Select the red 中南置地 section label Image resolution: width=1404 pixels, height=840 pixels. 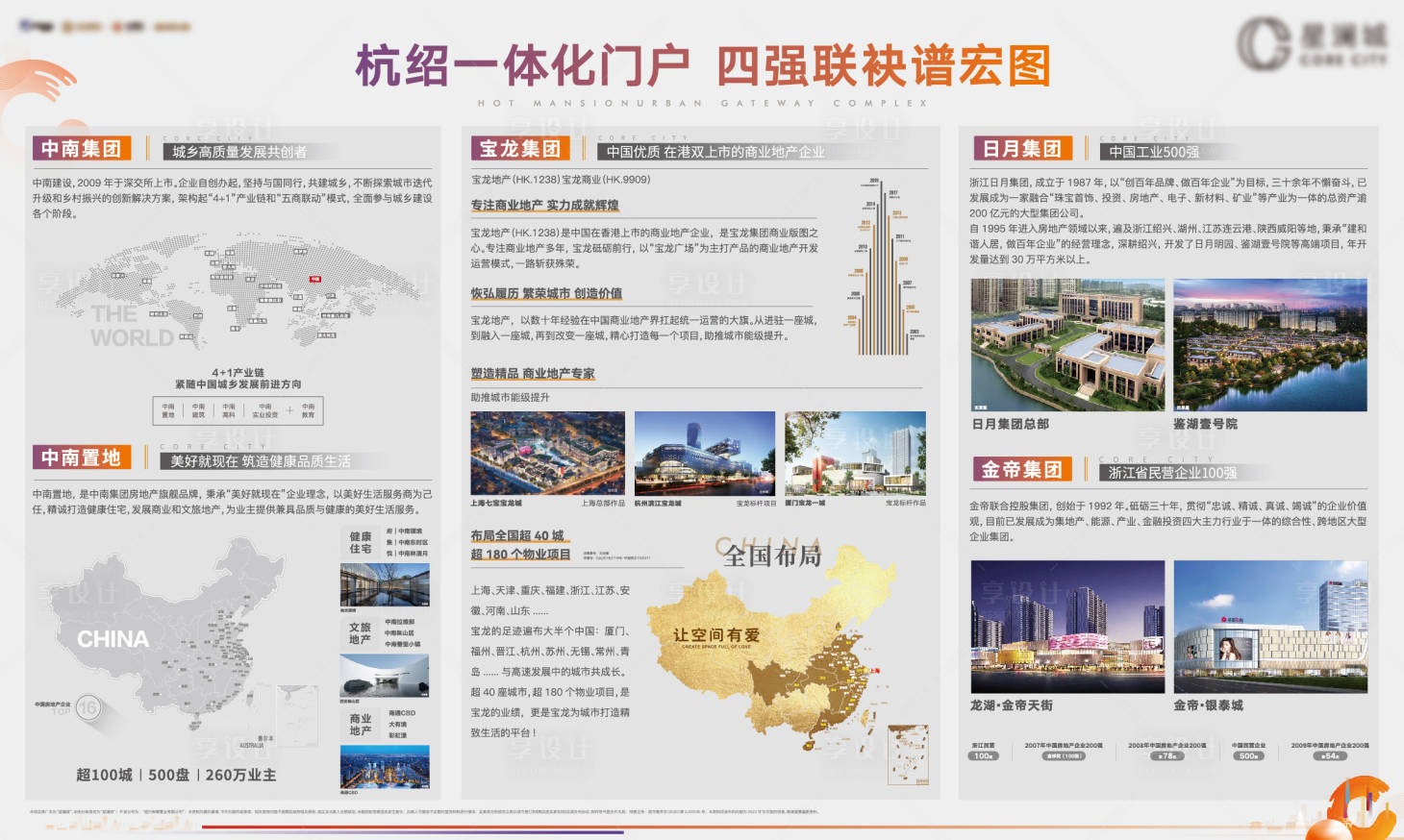[x=82, y=457]
